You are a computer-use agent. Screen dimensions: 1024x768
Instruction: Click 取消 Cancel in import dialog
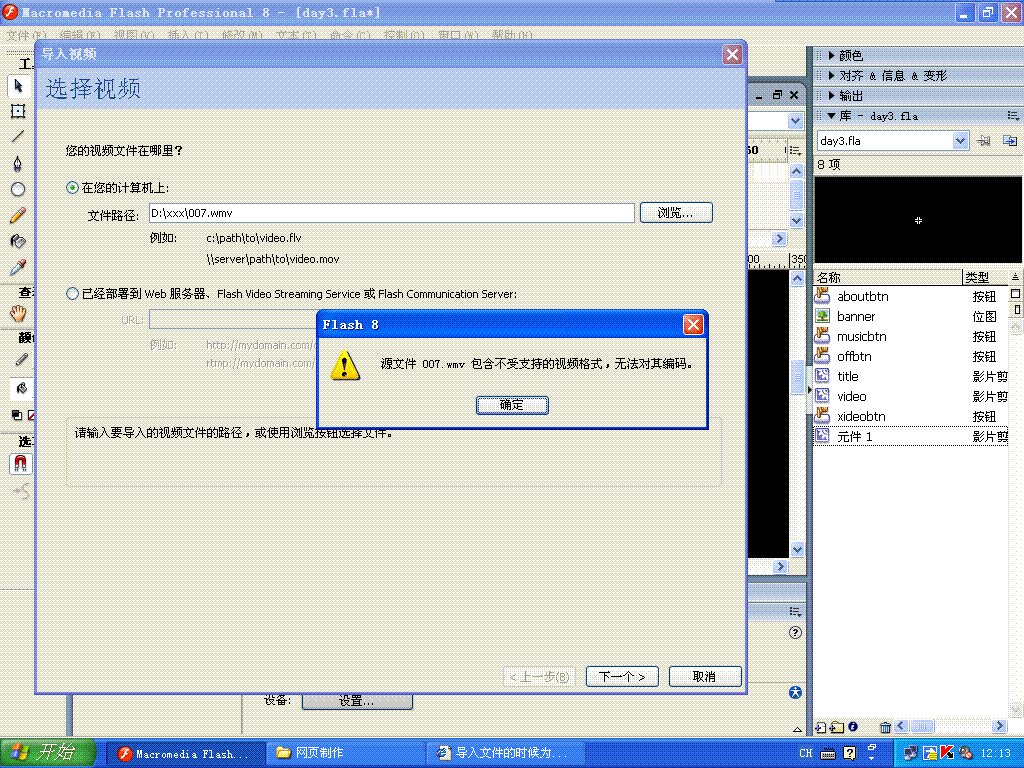click(x=705, y=677)
